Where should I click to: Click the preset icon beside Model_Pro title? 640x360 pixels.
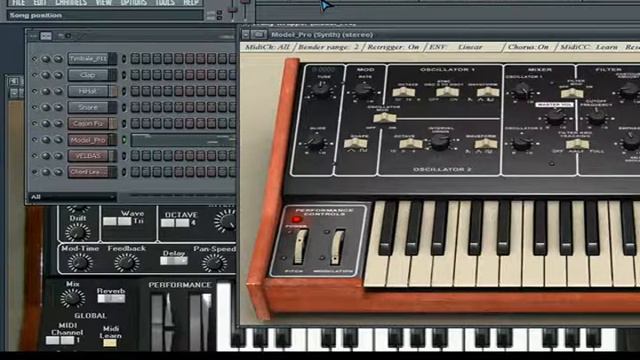pyautogui.click(x=259, y=35)
